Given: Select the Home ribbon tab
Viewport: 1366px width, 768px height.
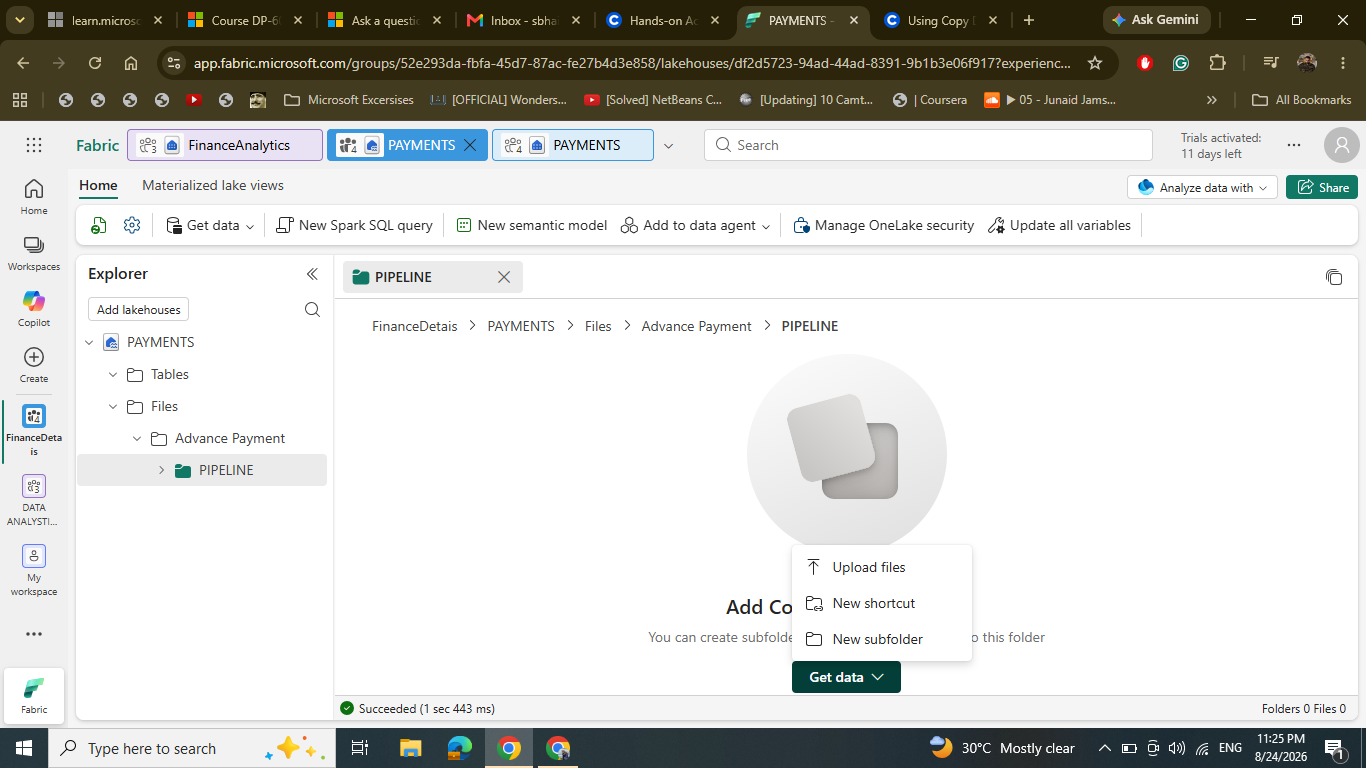Looking at the screenshot, I should click(98, 185).
